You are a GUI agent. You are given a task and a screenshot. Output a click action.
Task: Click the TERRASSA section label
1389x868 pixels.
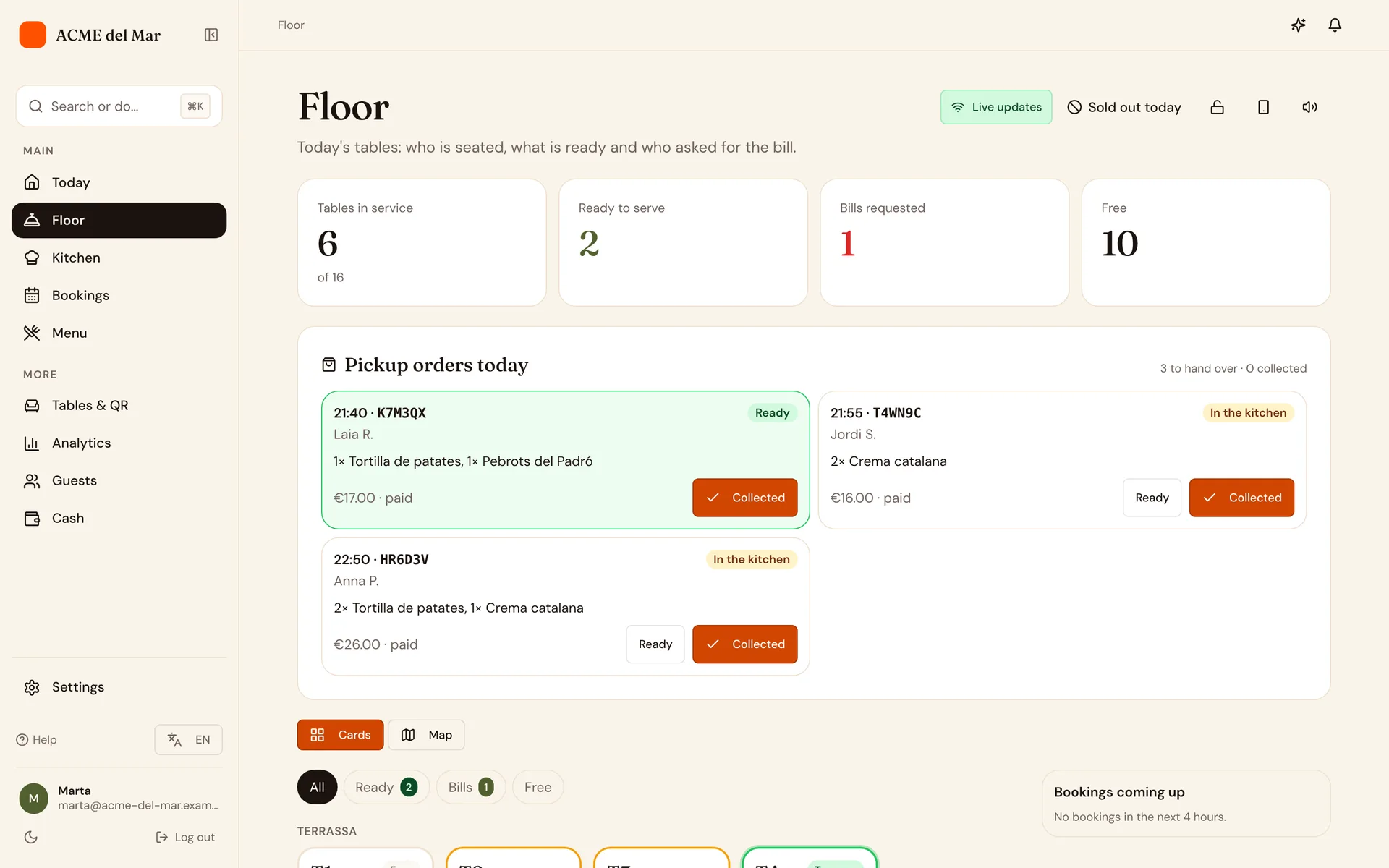327,831
